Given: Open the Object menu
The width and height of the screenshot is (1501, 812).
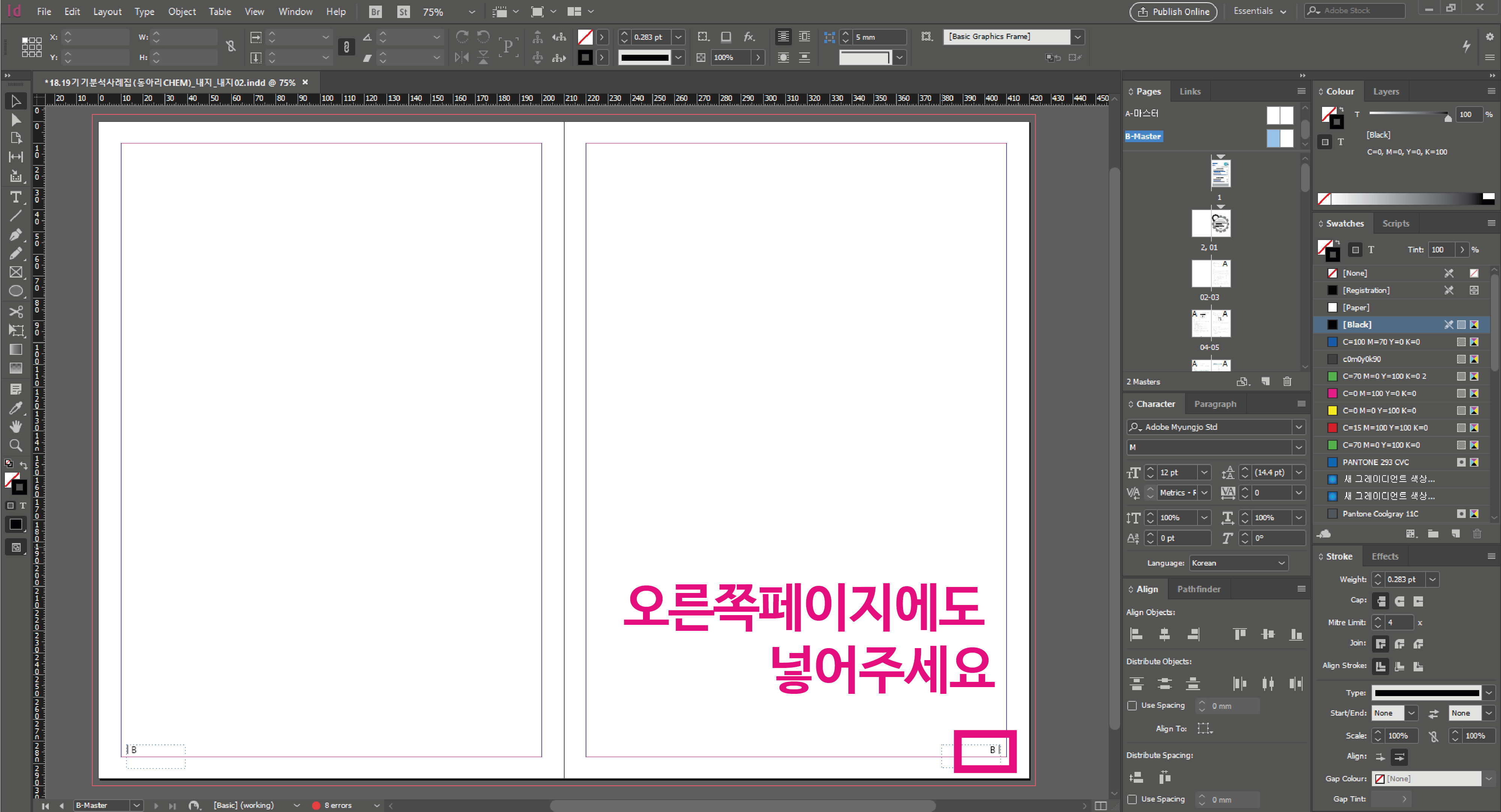Looking at the screenshot, I should pyautogui.click(x=182, y=11).
